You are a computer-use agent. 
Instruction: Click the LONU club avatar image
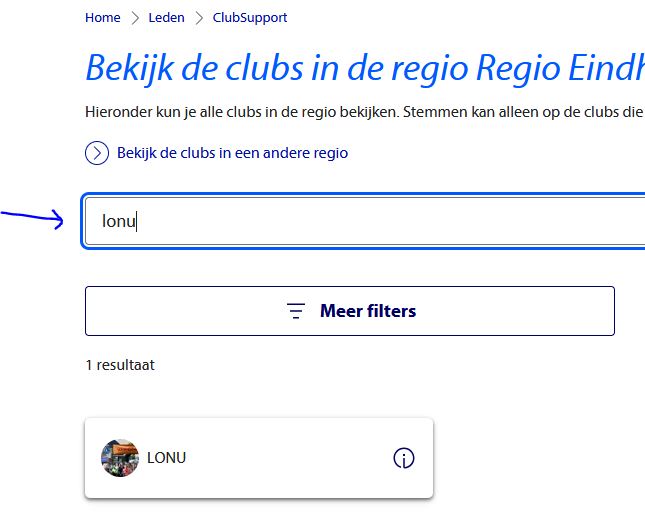[x=120, y=458]
